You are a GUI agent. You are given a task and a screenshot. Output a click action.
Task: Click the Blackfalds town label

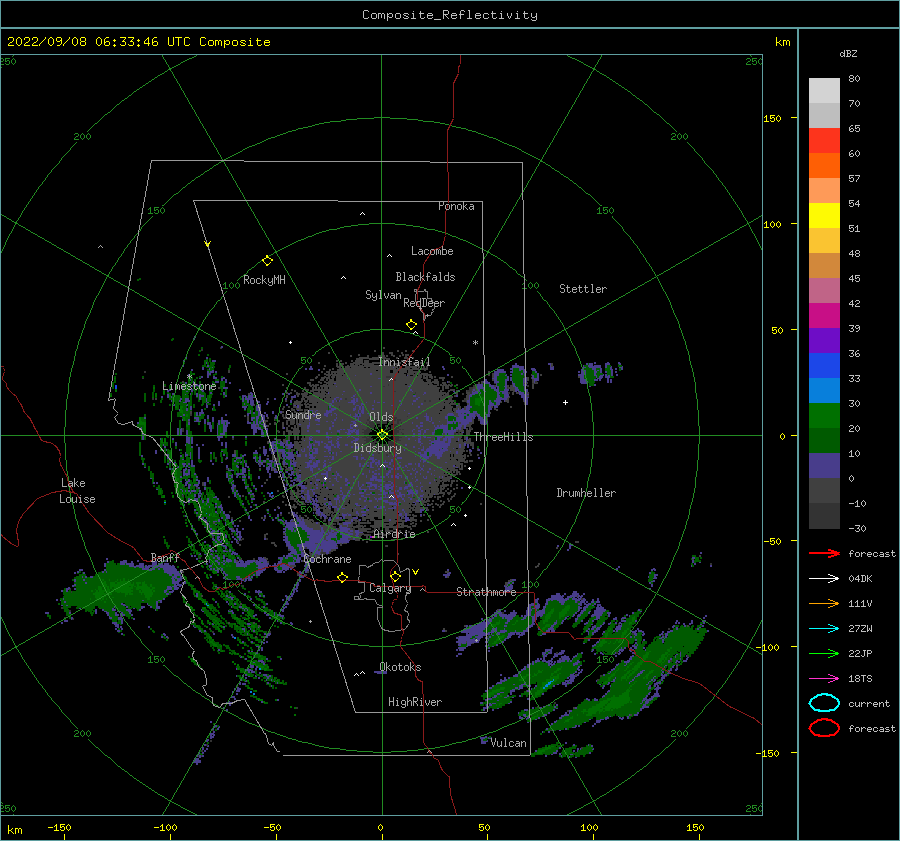(x=425, y=277)
